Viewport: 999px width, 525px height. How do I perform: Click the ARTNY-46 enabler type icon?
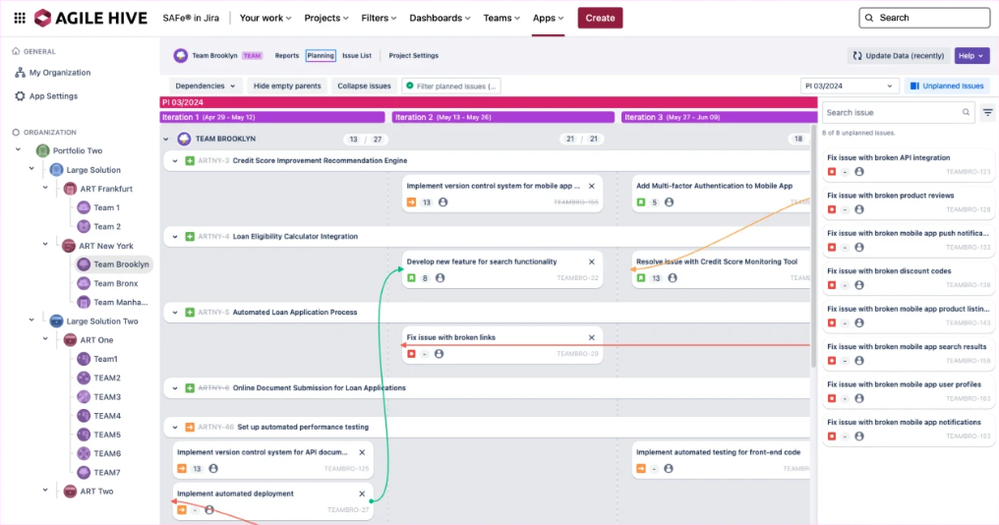point(190,427)
